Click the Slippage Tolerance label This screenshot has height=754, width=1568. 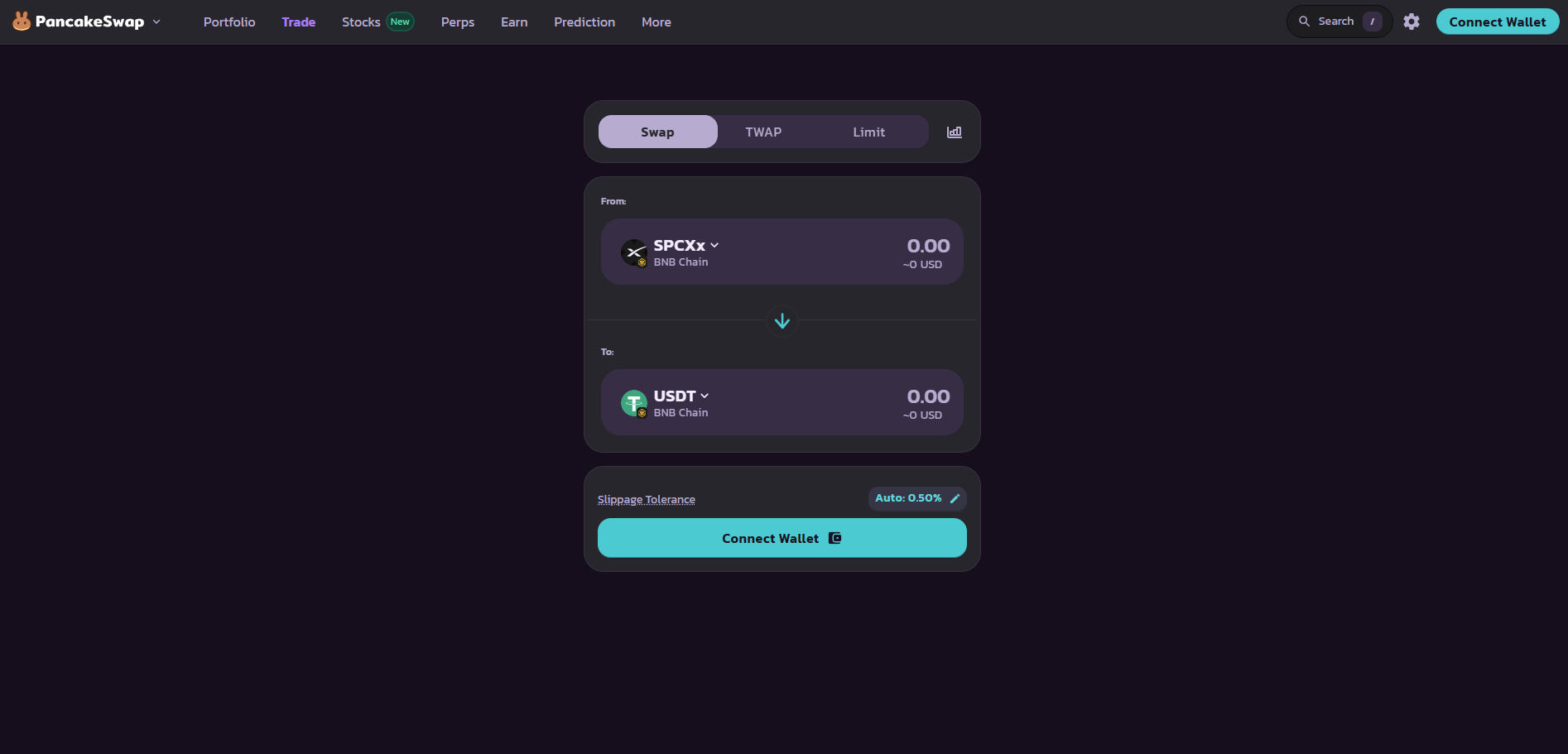647,499
